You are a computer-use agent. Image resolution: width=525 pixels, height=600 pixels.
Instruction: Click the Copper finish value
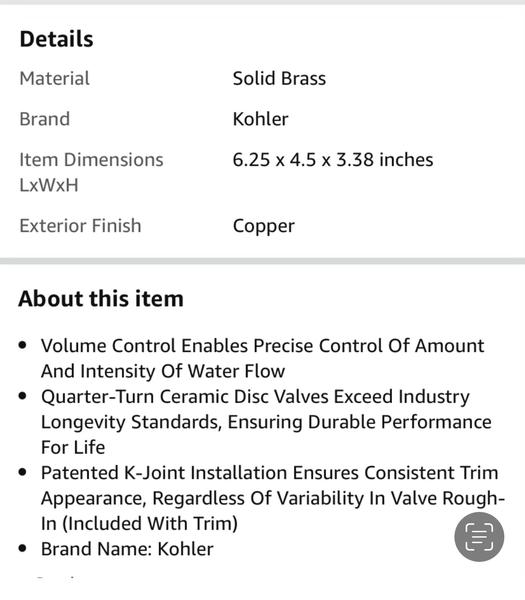(x=264, y=226)
